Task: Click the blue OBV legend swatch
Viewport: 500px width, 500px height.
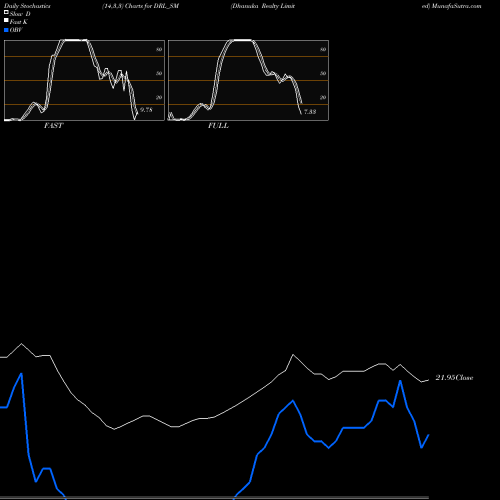Action: [x=6, y=30]
